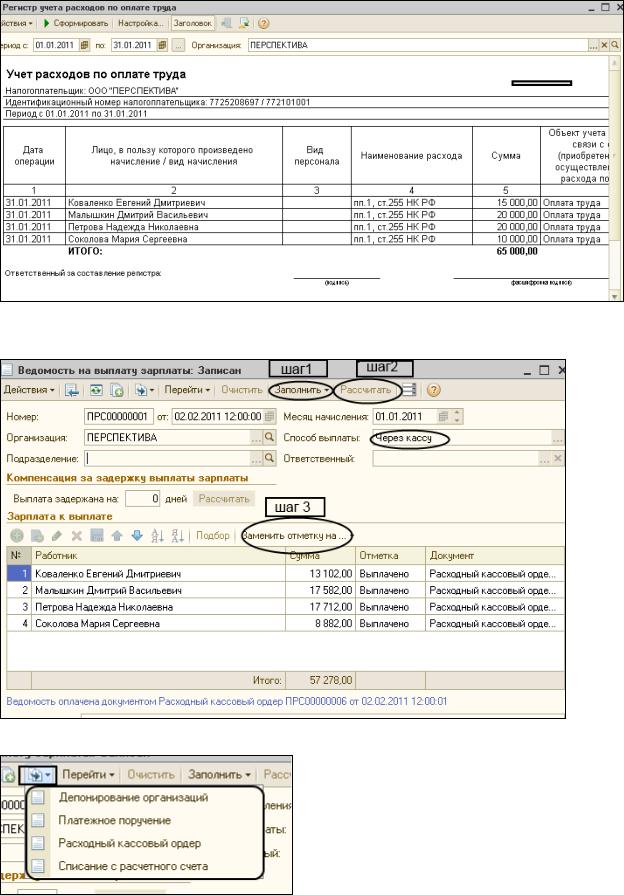
Task: Select the row Малышкин Дмитрий Васильевич in the Ведомость
Action: point(285,591)
